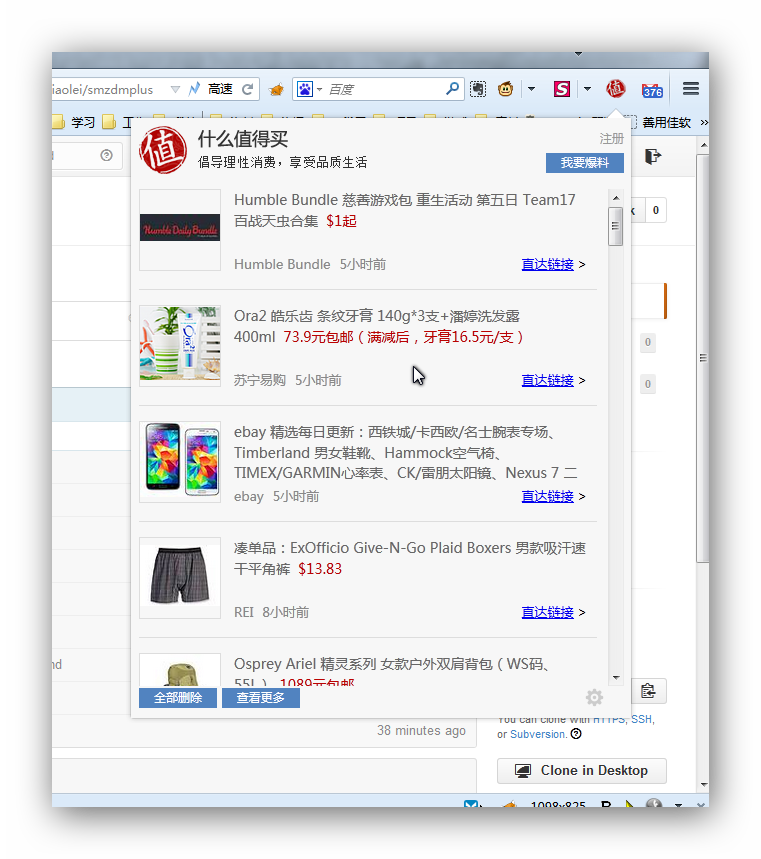The image size is (761, 859).
Task: Click the copy-to-clipboard icon on GitHub page
Action: (649, 691)
